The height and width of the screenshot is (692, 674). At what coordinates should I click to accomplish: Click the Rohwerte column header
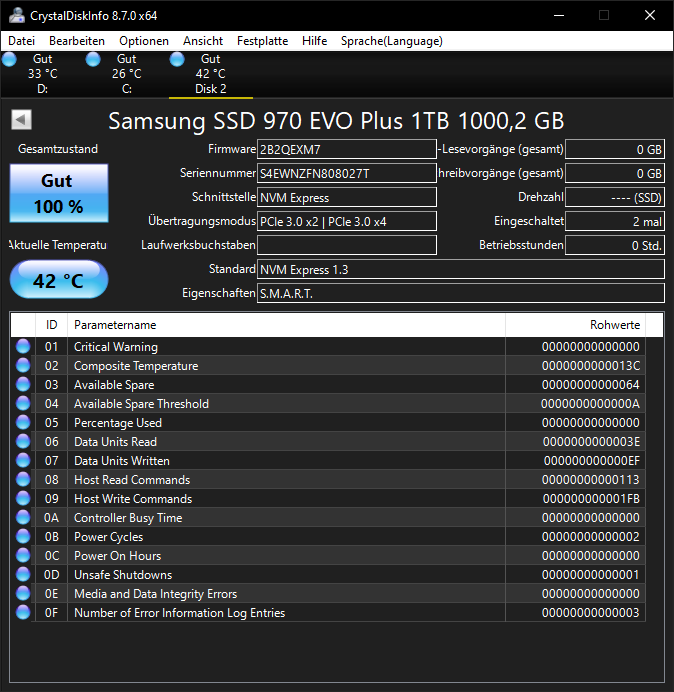pos(576,325)
